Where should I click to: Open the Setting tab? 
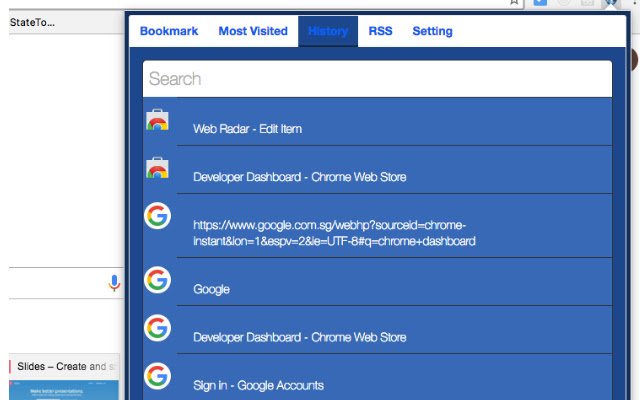pos(432,31)
